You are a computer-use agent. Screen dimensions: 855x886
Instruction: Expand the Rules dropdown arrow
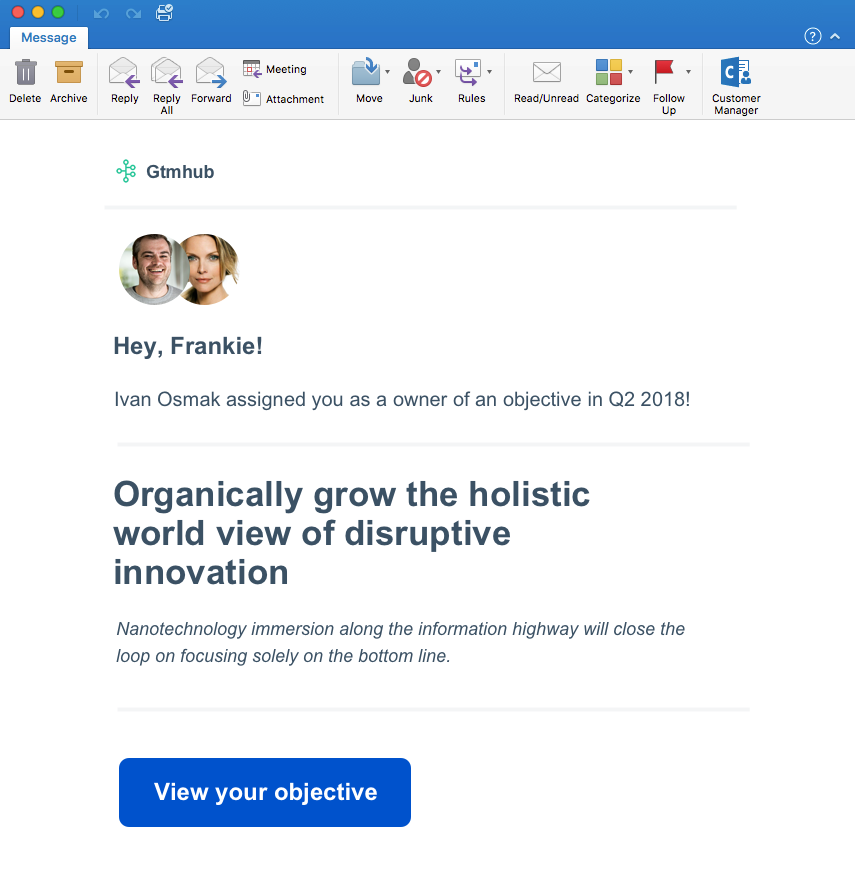[x=489, y=72]
